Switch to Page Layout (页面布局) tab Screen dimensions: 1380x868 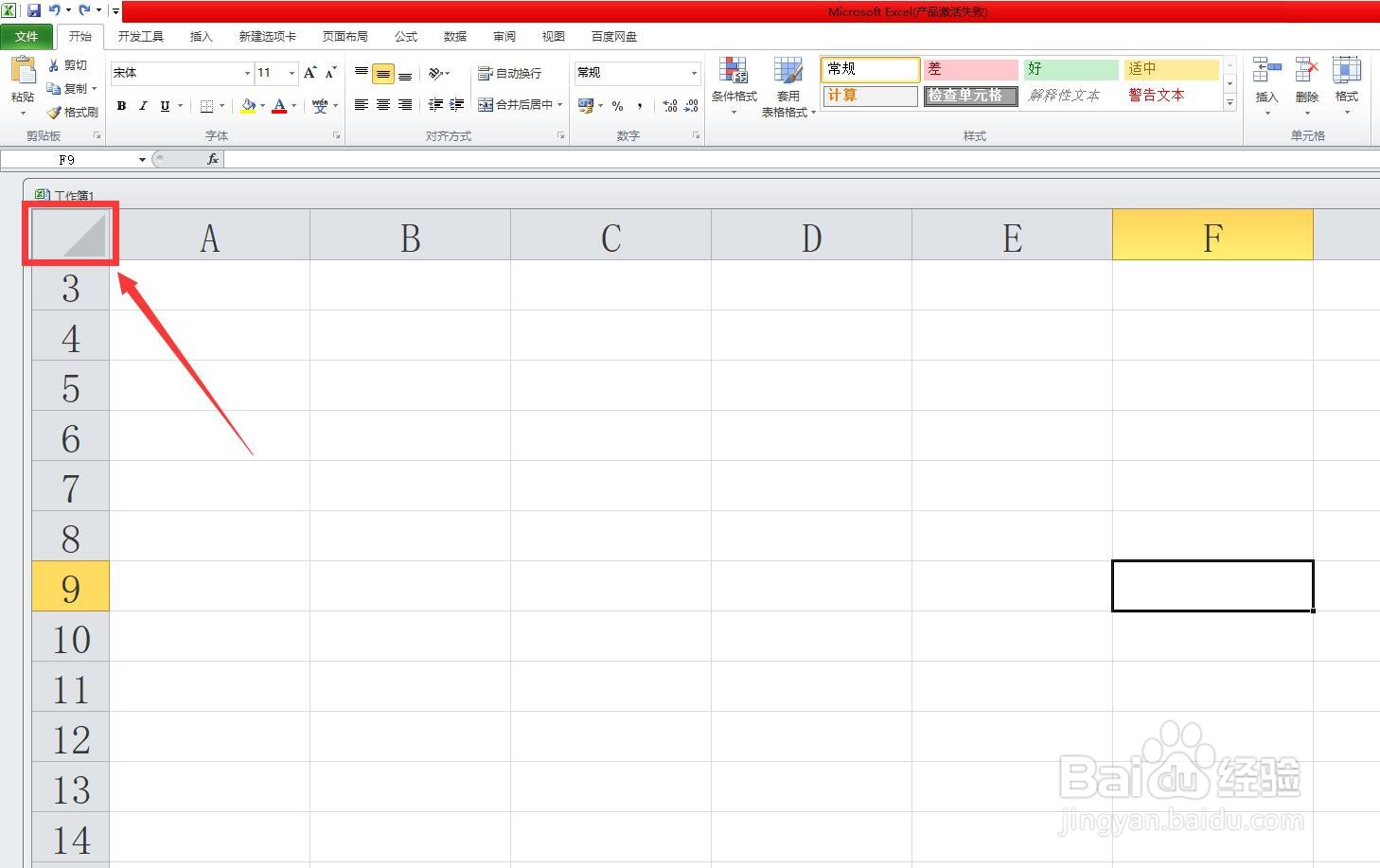coord(345,36)
